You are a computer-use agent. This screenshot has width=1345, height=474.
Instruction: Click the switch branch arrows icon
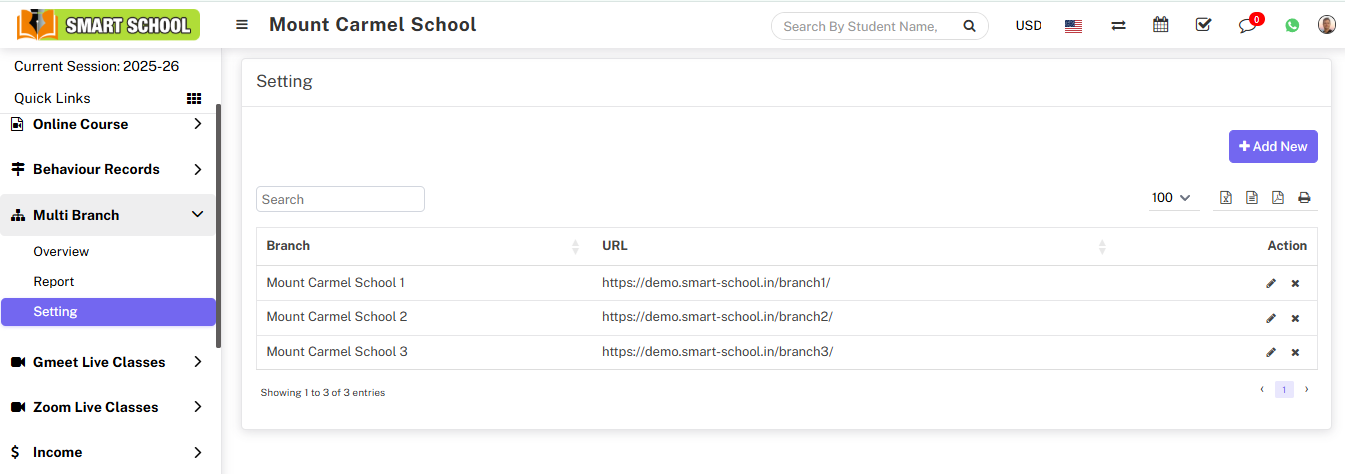coord(1118,26)
